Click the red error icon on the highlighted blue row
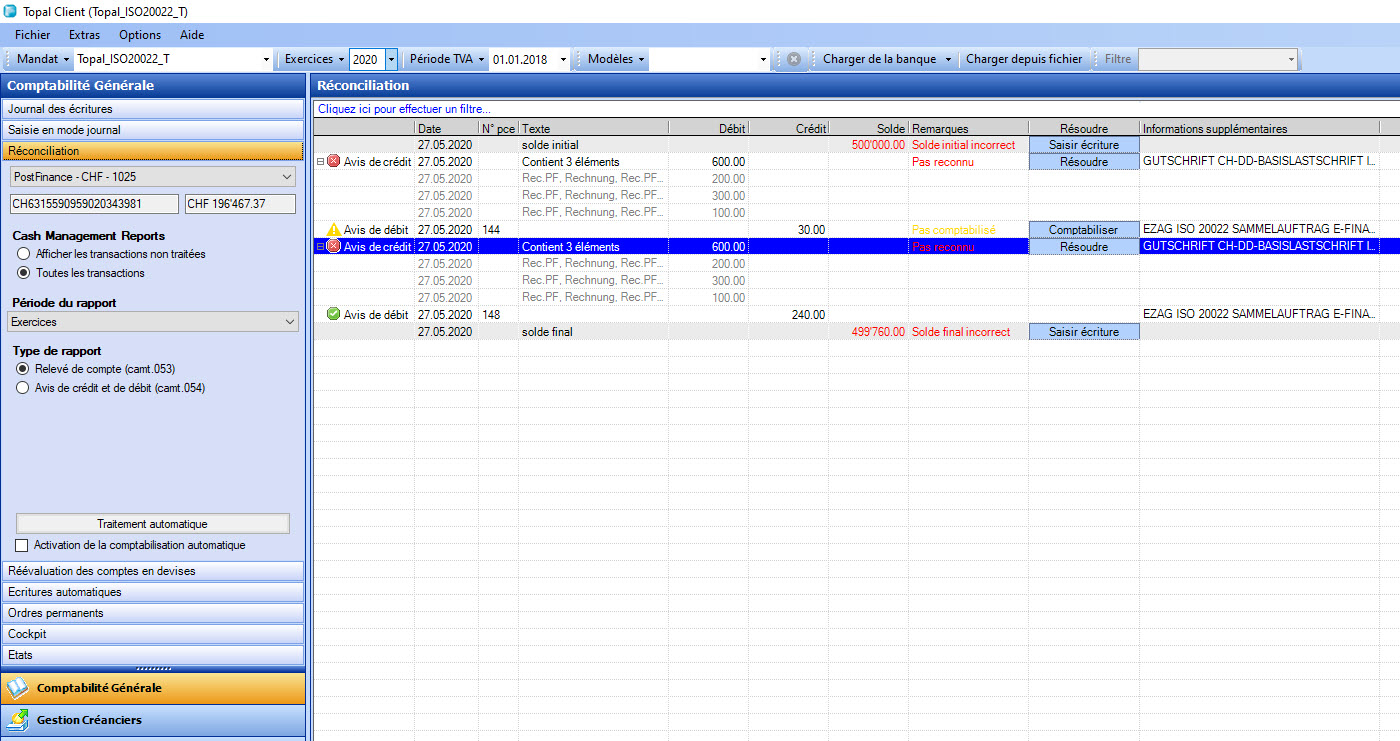Viewport: 1400px width, 741px height. (333, 247)
